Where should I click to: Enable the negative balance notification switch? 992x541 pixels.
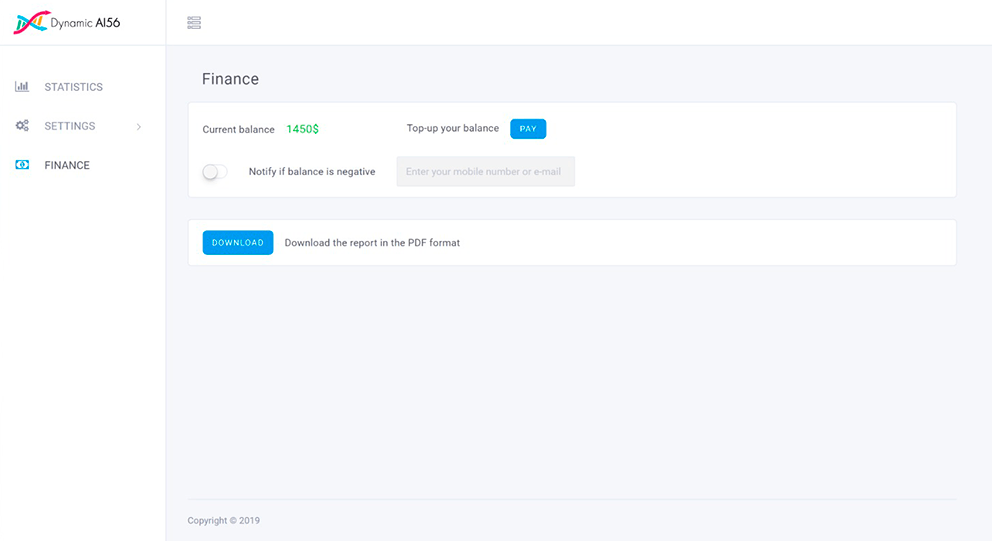click(x=214, y=172)
